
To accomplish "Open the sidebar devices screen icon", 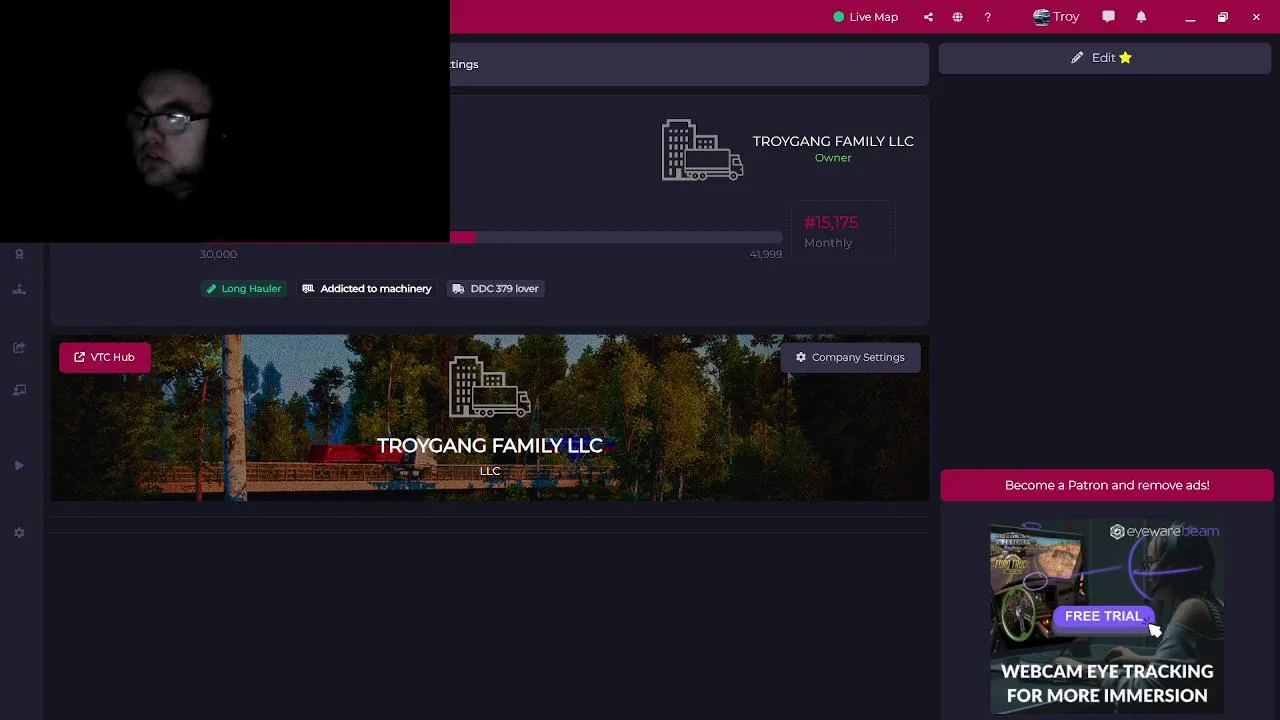I will pos(19,390).
